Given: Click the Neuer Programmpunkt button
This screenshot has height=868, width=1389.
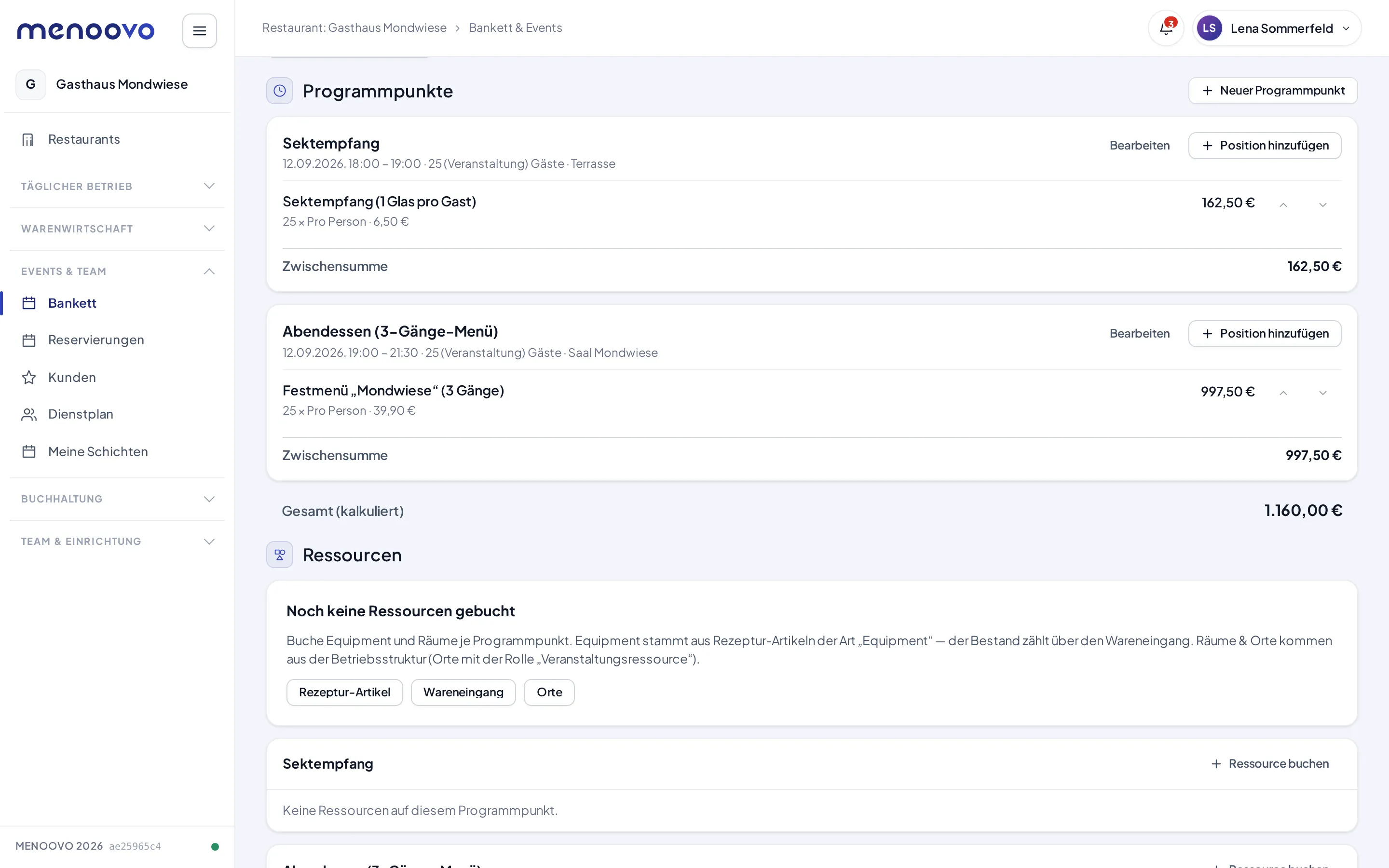Looking at the screenshot, I should (1272, 91).
